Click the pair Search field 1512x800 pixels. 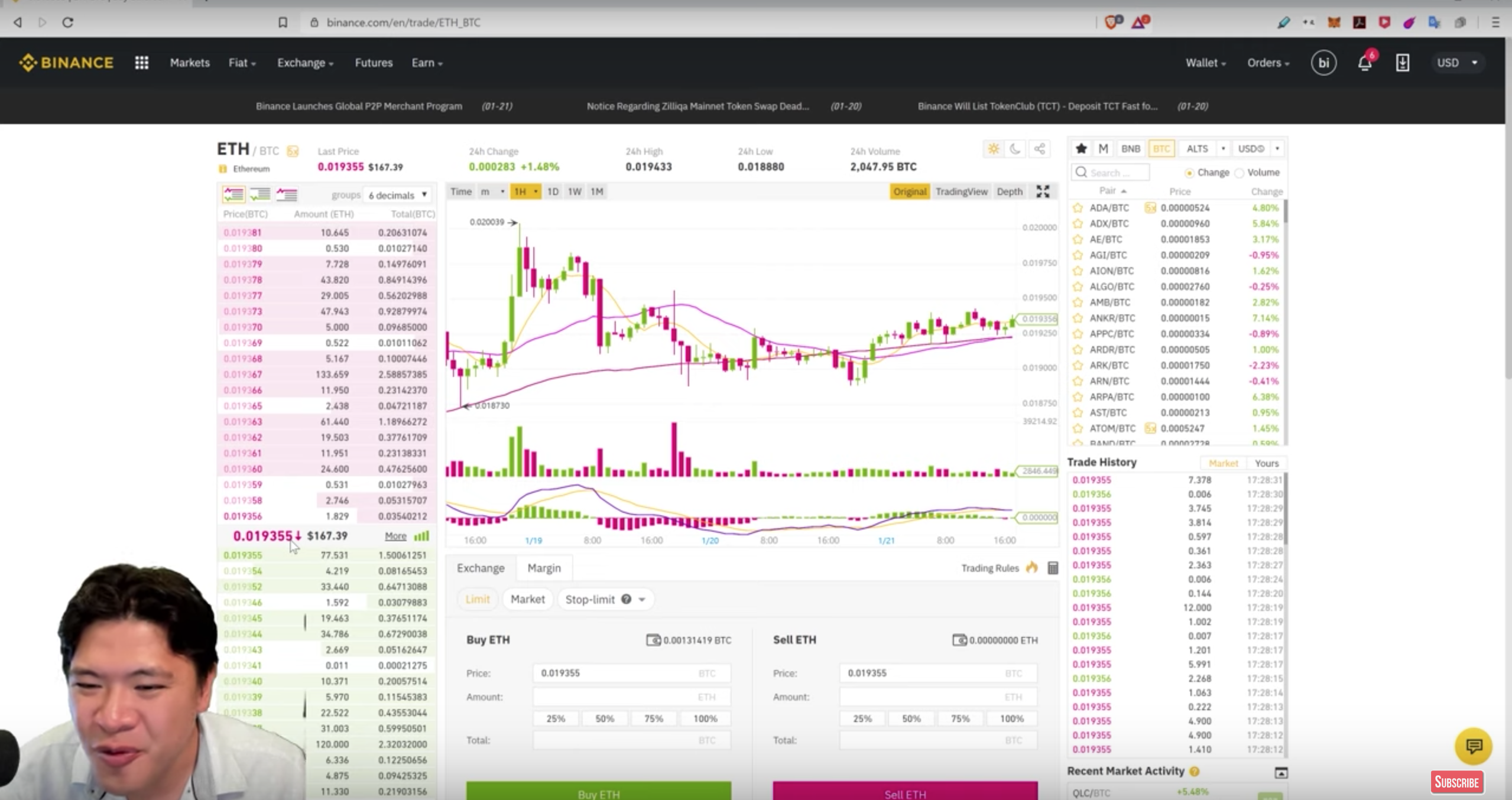click(x=1109, y=173)
